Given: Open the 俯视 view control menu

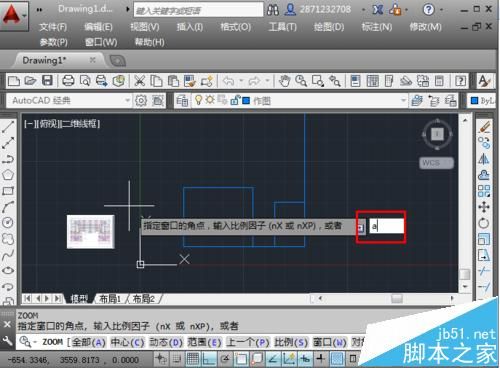Looking at the screenshot, I should [49, 124].
